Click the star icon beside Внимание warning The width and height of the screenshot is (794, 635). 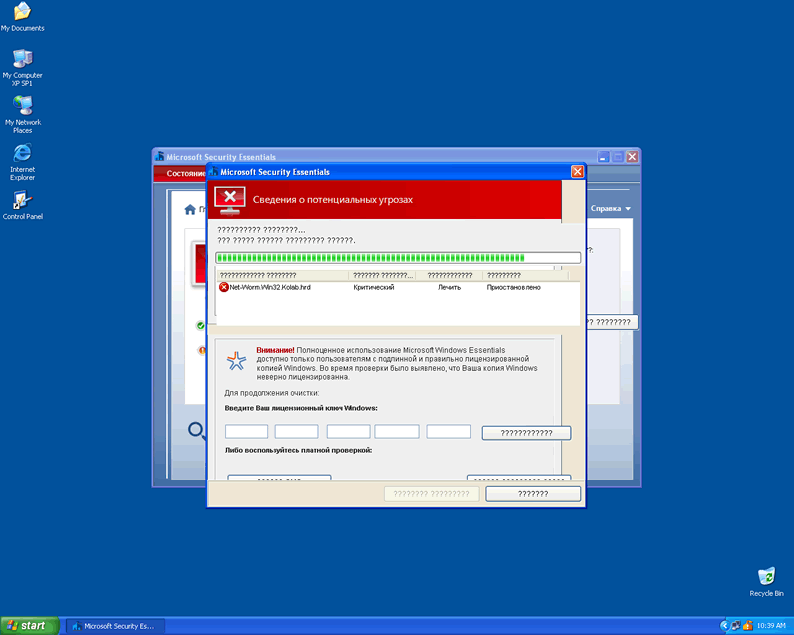[236, 360]
